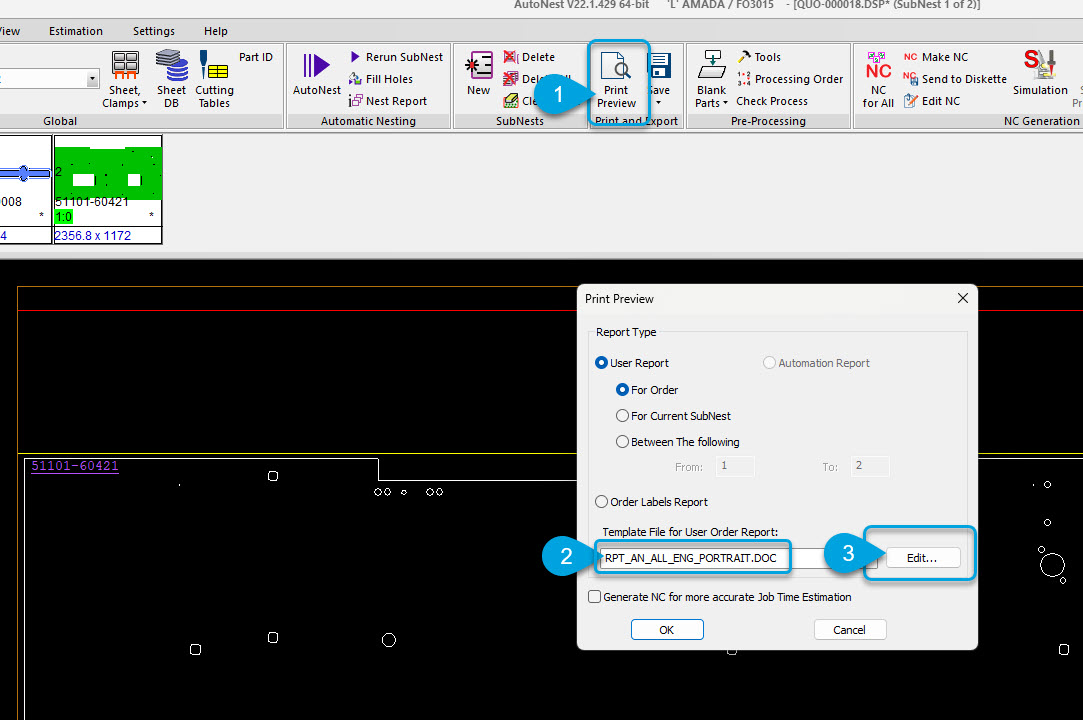Expand the Blank Parts dropdown arrow
Screen dimensions: 1083x720
[725, 103]
